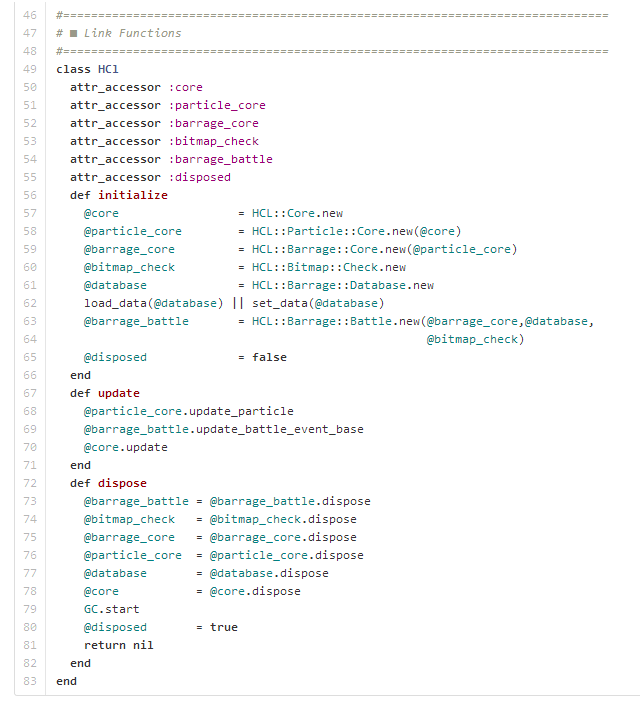Click the 'GC.start' statement
Image resolution: width=640 pixels, height=704 pixels.
click(x=112, y=609)
